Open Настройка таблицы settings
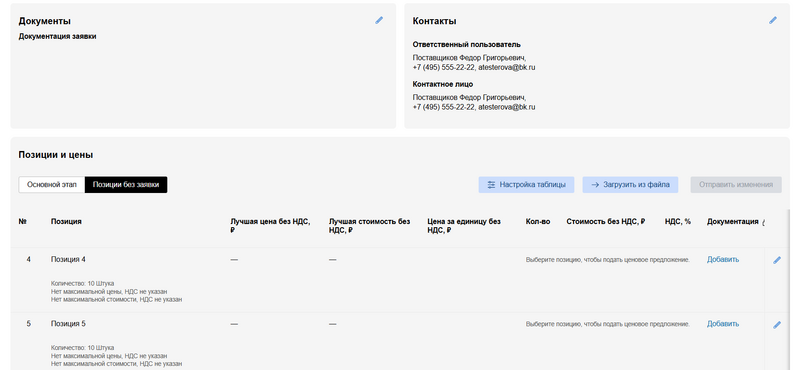800x370 pixels. click(x=527, y=185)
